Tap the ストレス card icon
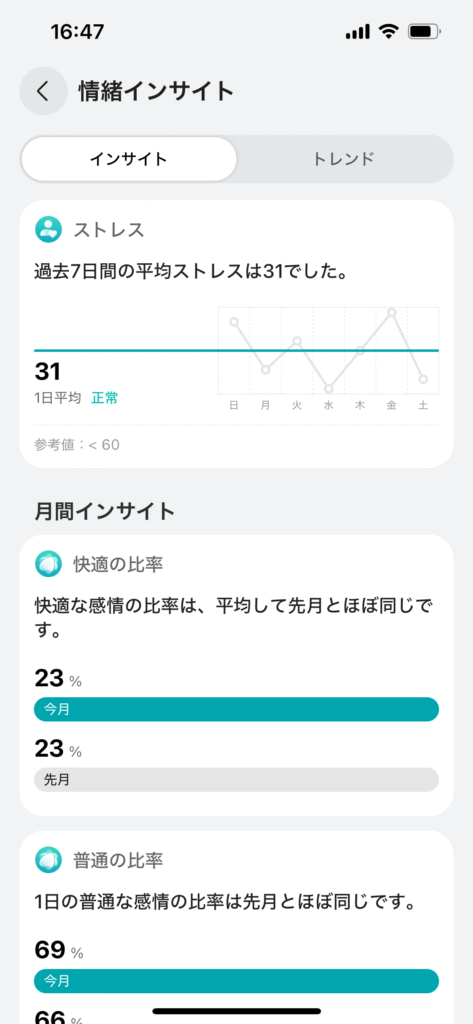 coord(48,230)
